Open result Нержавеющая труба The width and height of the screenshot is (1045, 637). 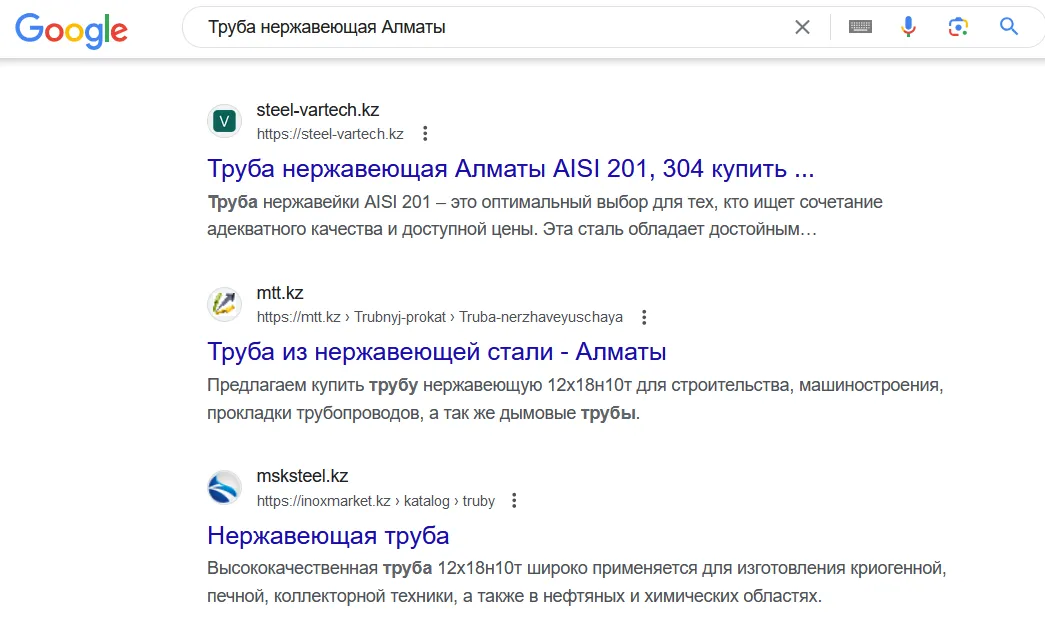coord(328,536)
